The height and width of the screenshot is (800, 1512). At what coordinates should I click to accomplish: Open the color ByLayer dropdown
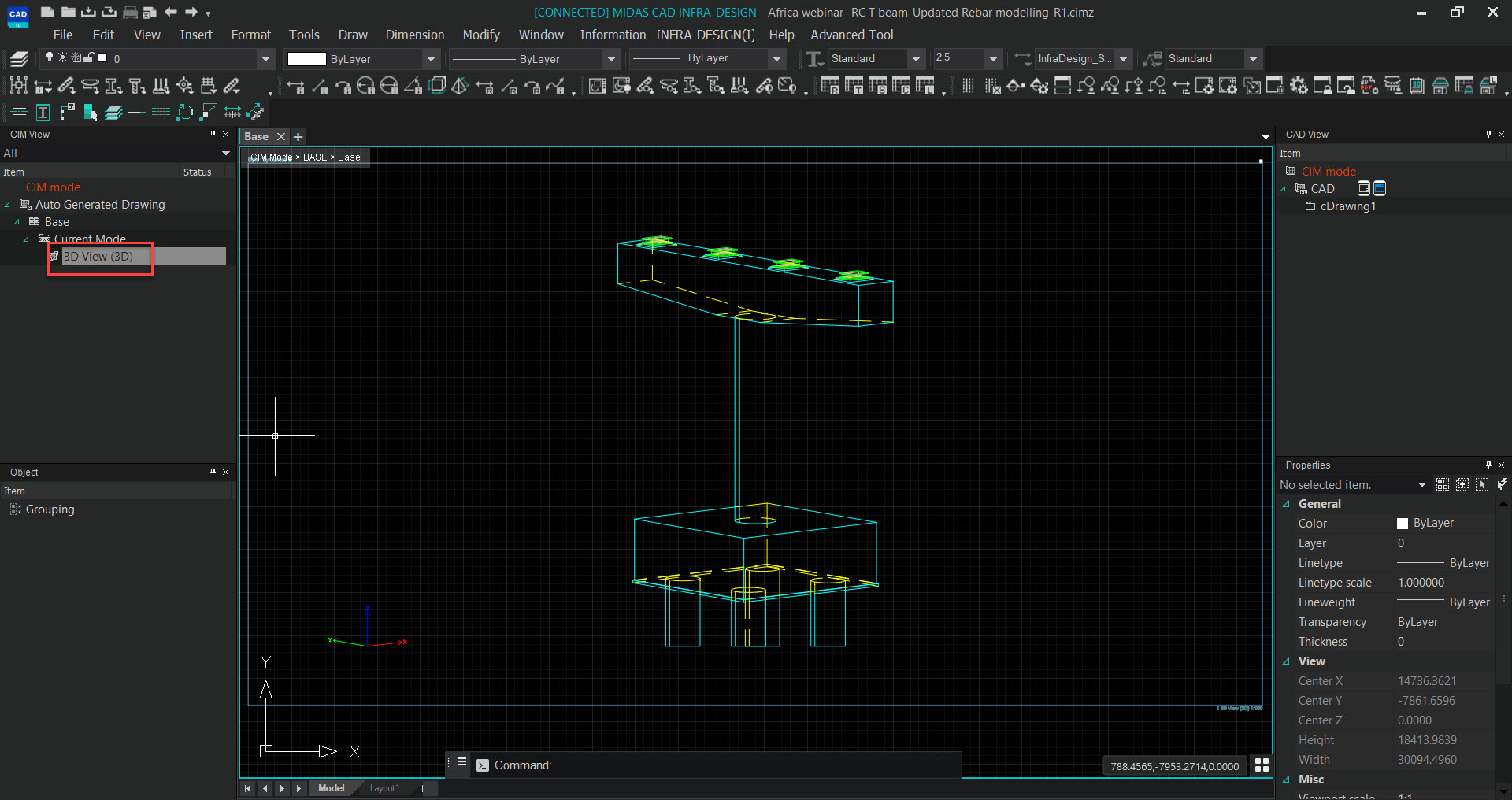pos(431,59)
